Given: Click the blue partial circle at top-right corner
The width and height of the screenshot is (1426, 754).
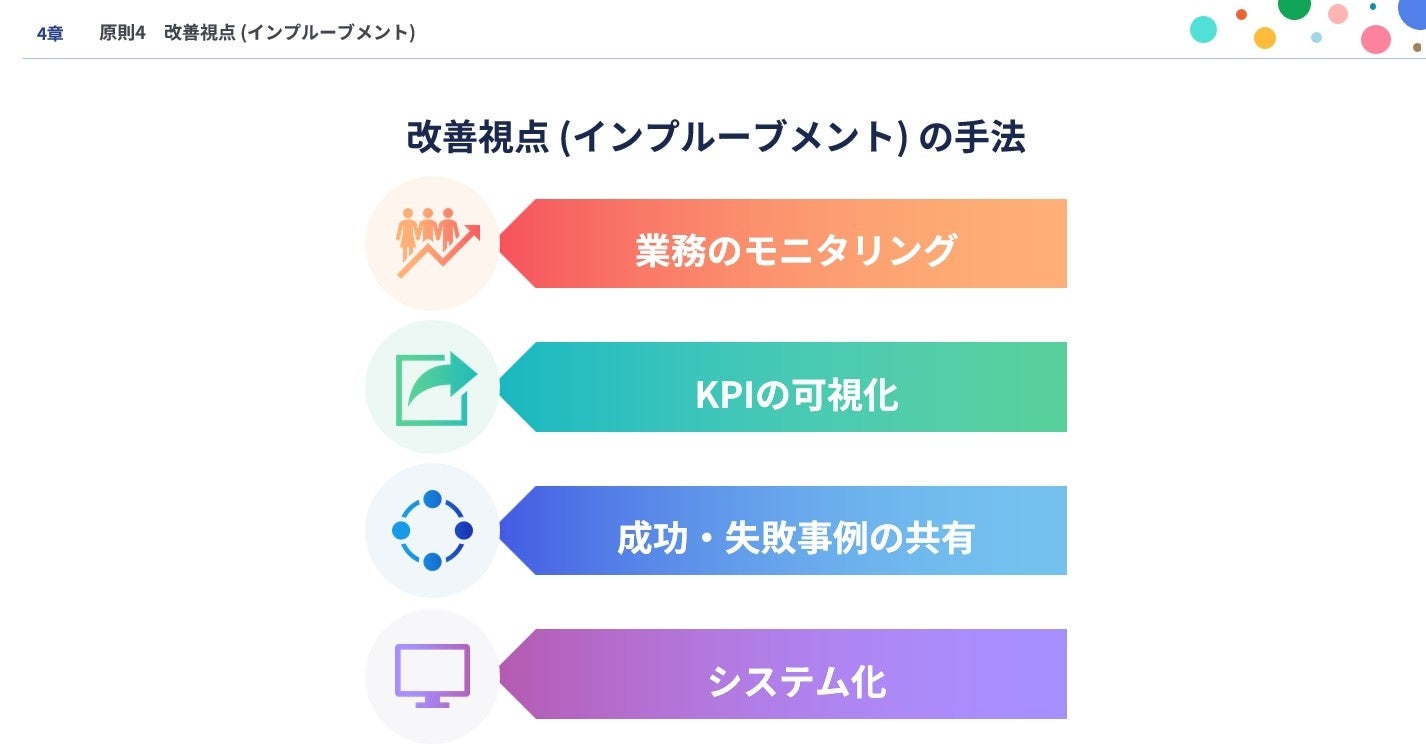Looking at the screenshot, I should pos(1415,9).
